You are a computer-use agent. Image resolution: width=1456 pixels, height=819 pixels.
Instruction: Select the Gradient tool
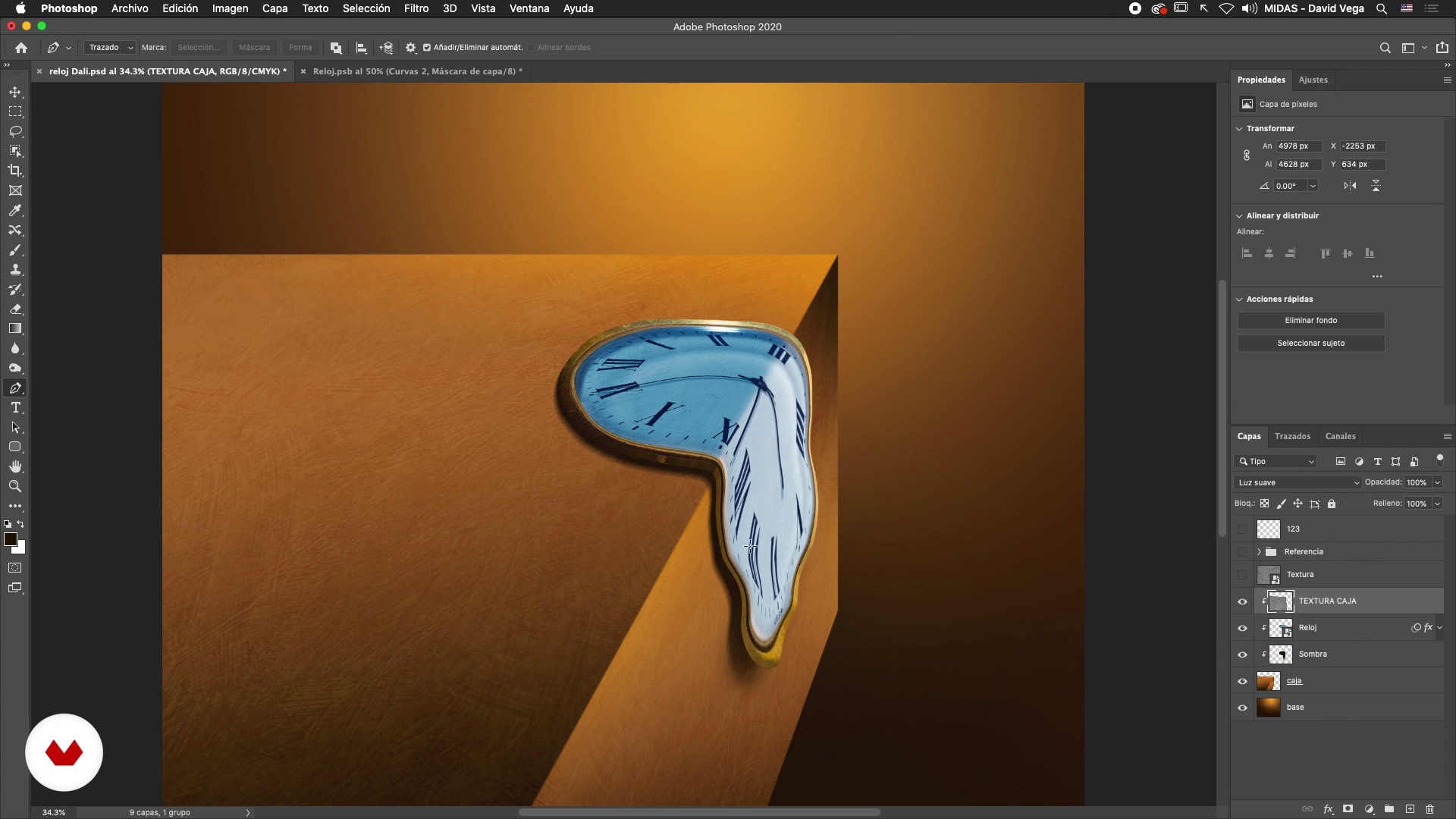point(15,329)
